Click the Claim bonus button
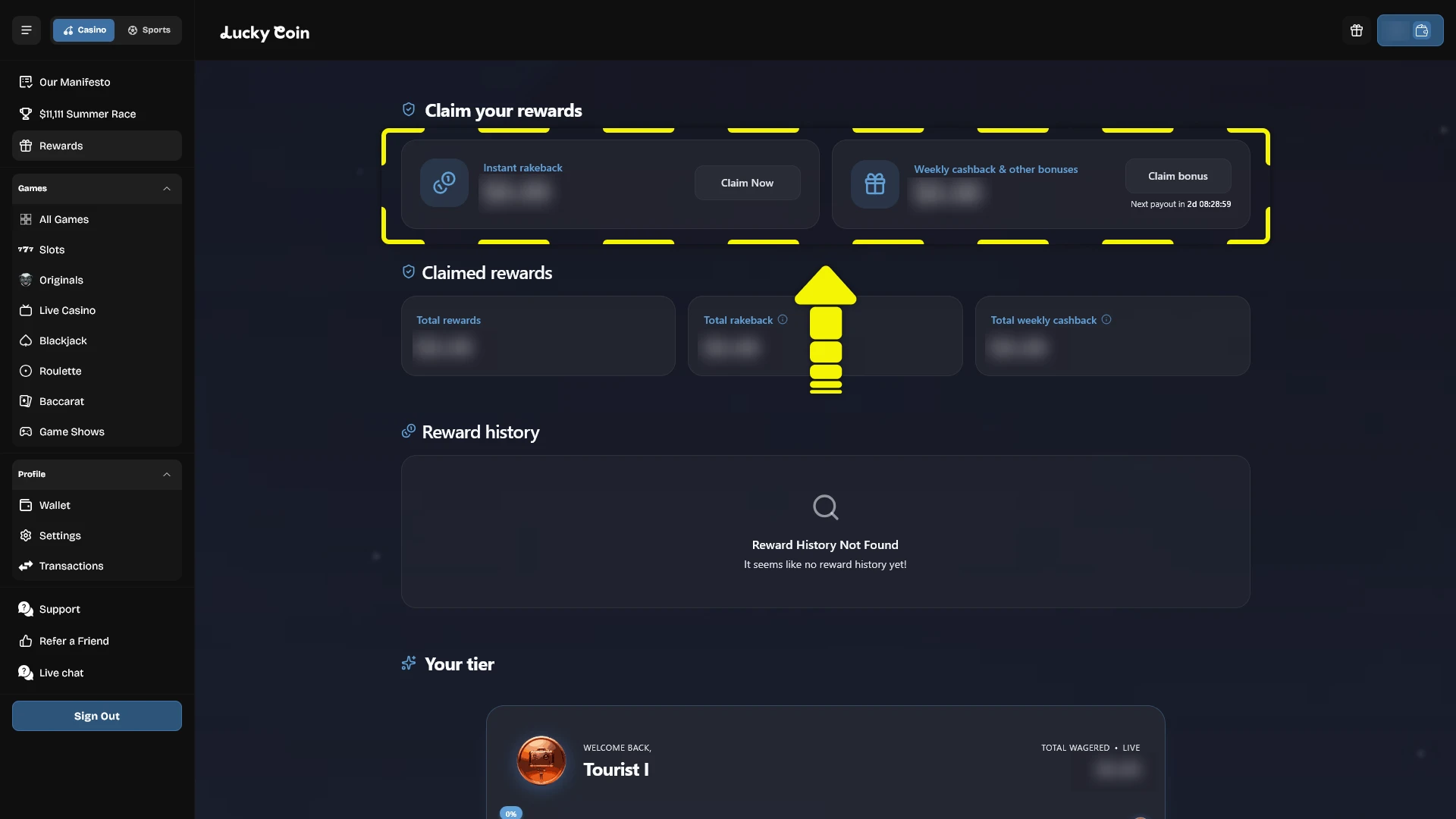The width and height of the screenshot is (1456, 819). click(x=1178, y=176)
